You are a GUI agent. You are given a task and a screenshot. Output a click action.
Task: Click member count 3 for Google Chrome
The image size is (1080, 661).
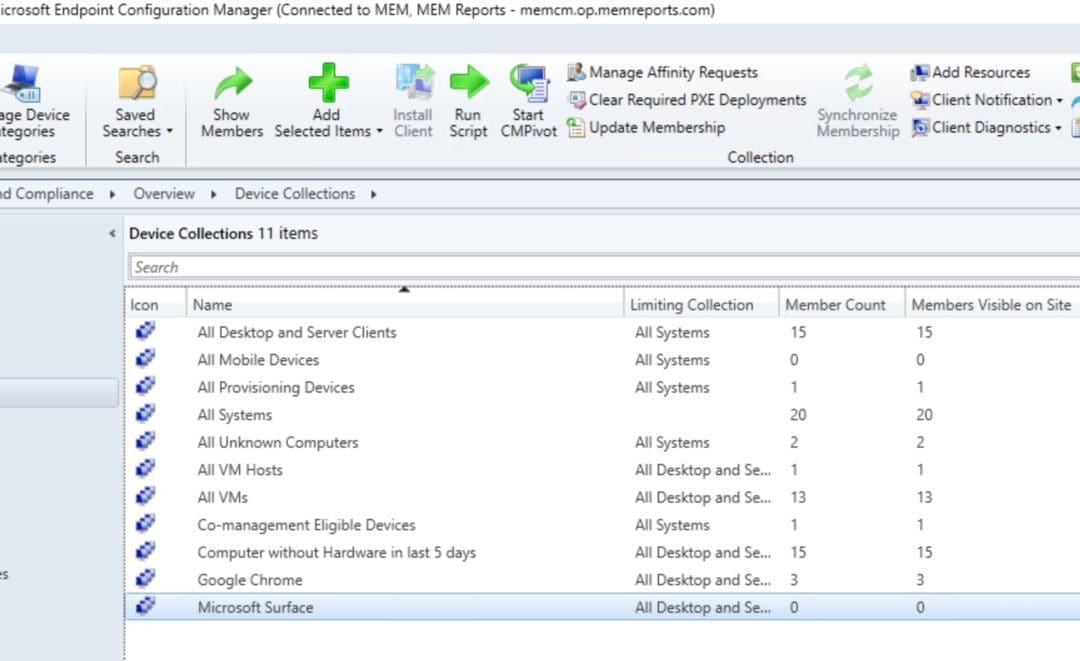pos(794,580)
